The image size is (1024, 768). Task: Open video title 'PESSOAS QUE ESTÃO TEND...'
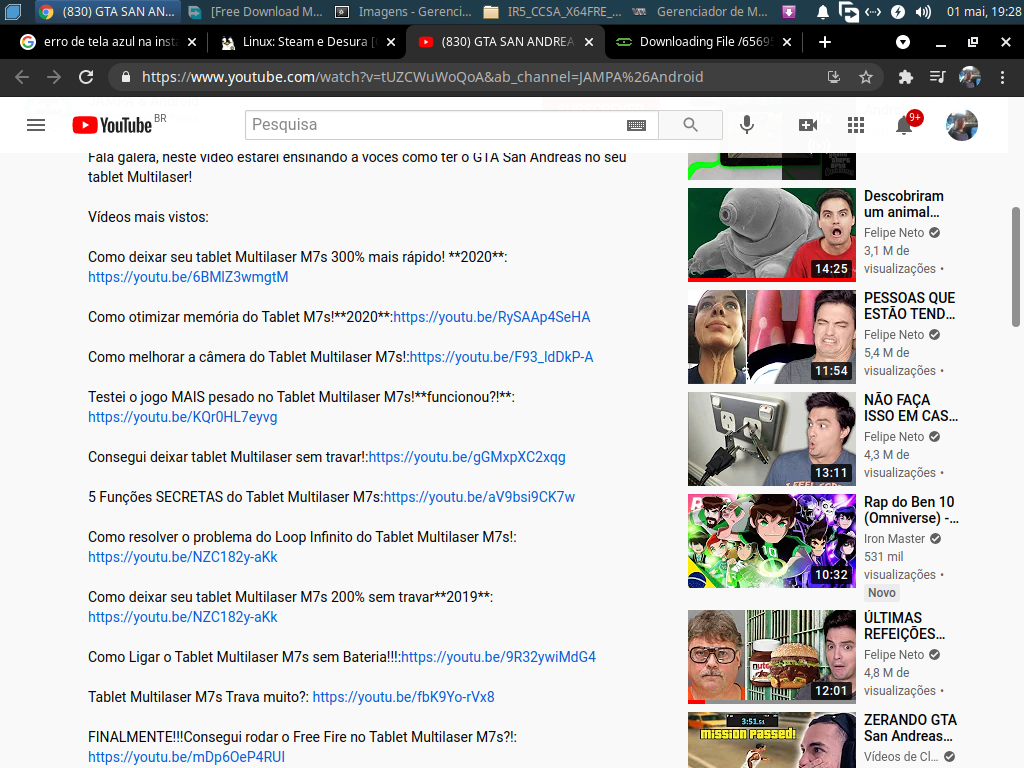tap(910, 306)
